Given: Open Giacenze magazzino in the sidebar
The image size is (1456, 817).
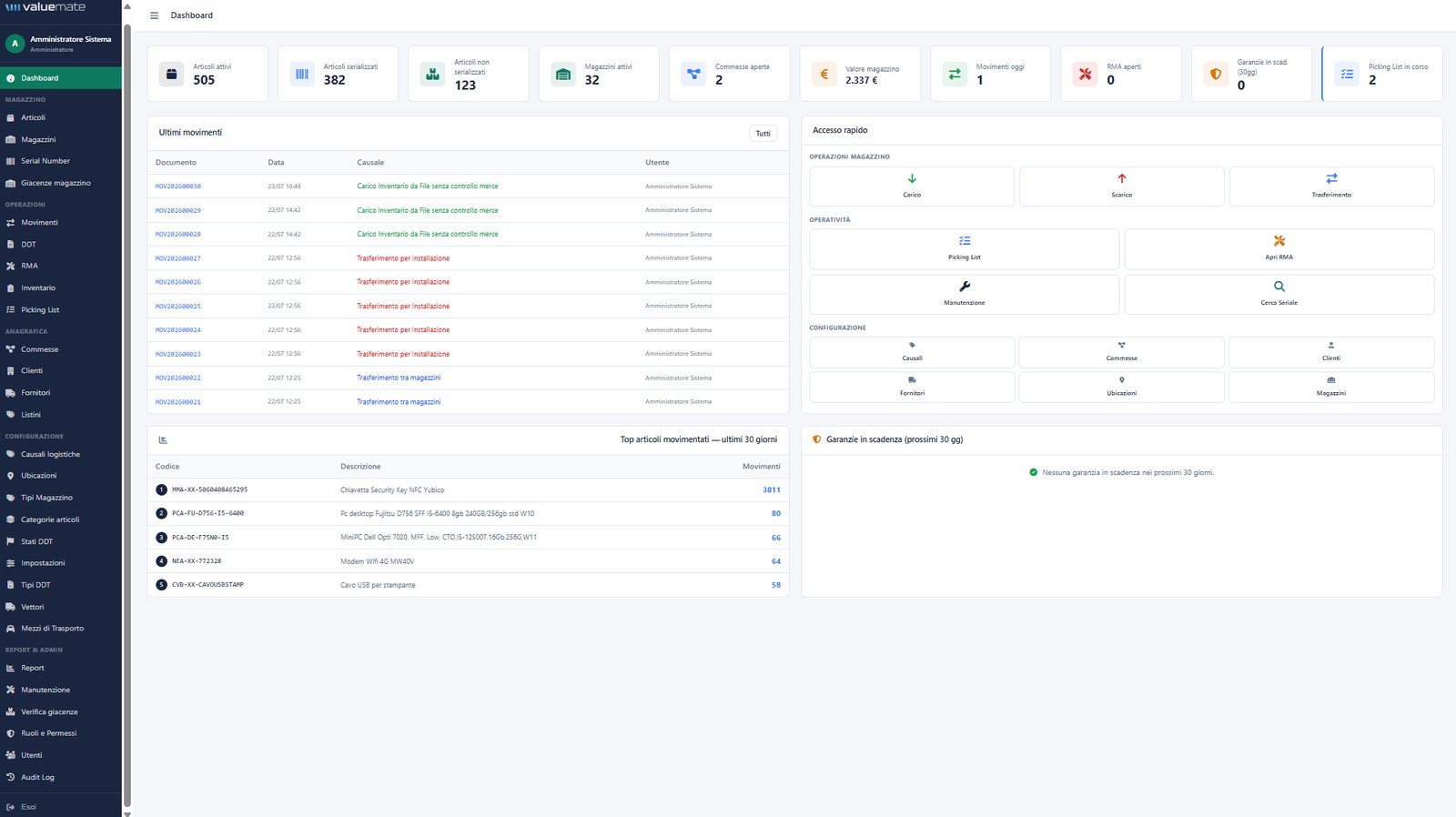Looking at the screenshot, I should pyautogui.click(x=60, y=183).
